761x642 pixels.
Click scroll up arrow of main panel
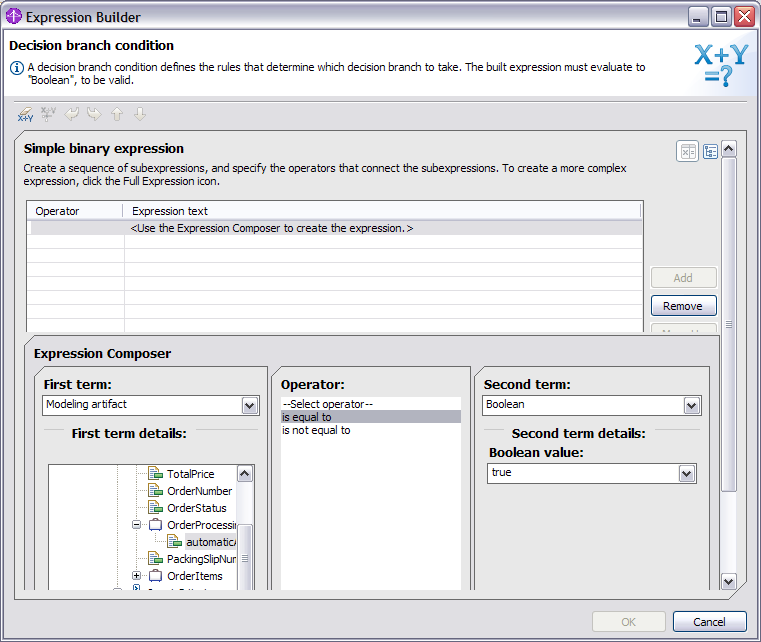pos(728,148)
